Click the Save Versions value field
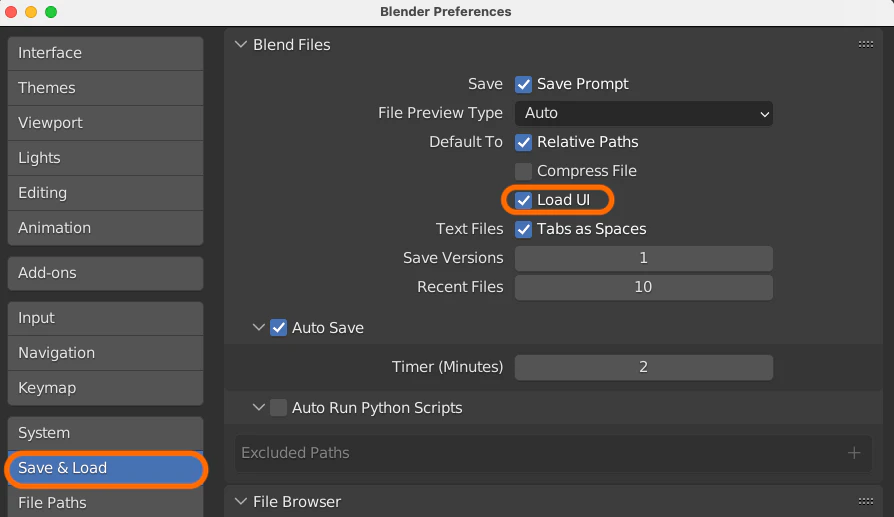This screenshot has height=517, width=894. tap(644, 258)
